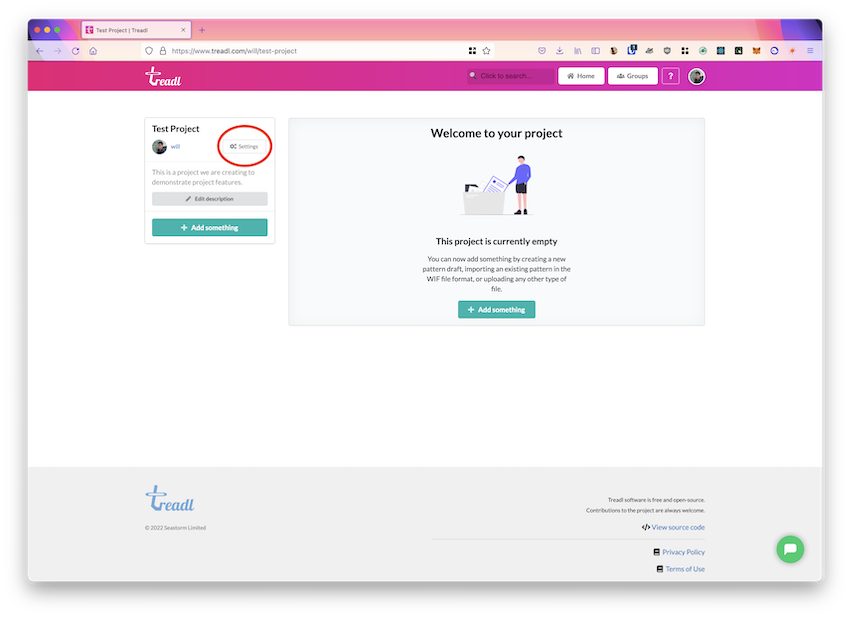This screenshot has height=618, width=850.
Task: Click the padlock site security icon
Action: tap(163, 51)
